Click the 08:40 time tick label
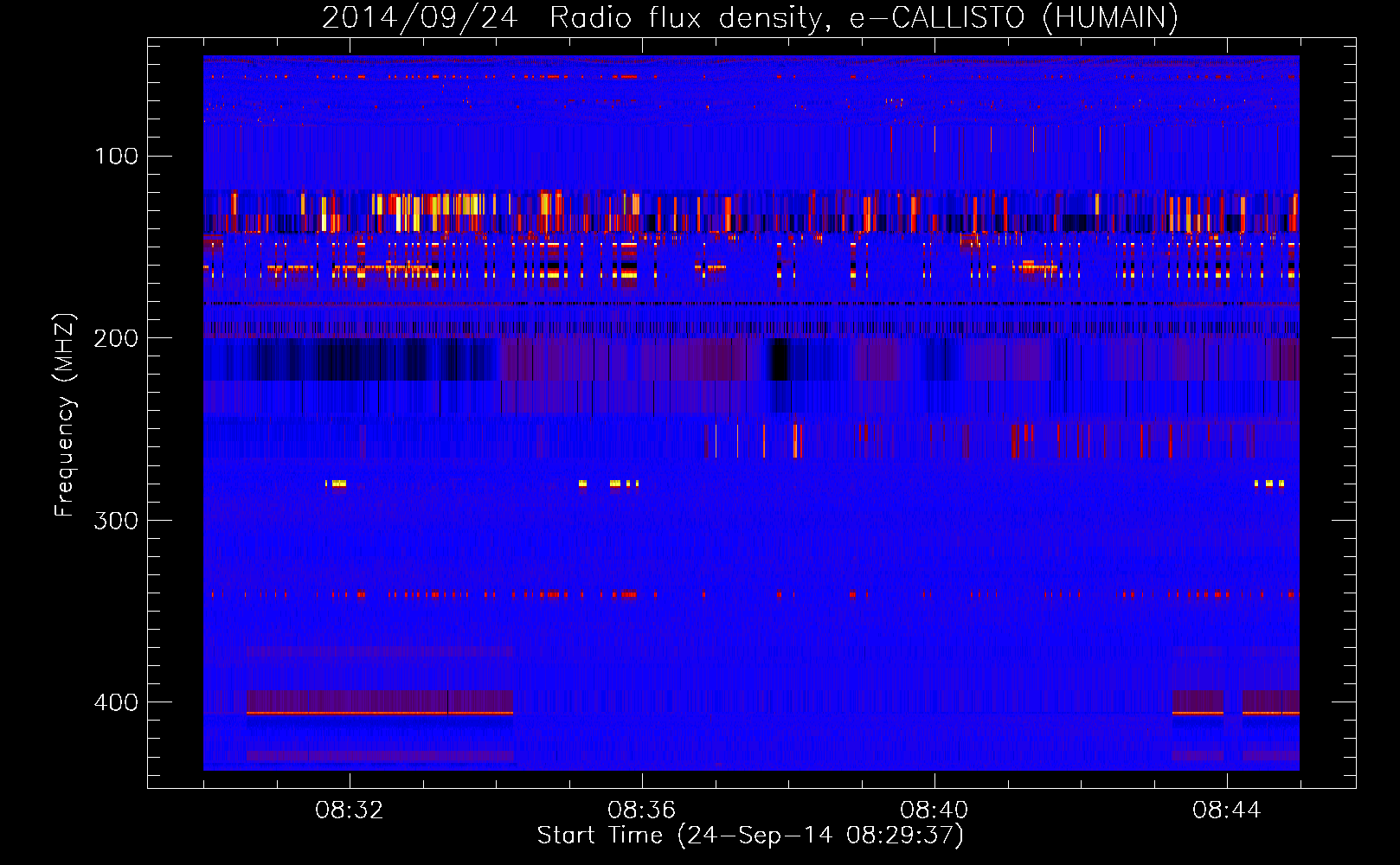 pyautogui.click(x=934, y=811)
